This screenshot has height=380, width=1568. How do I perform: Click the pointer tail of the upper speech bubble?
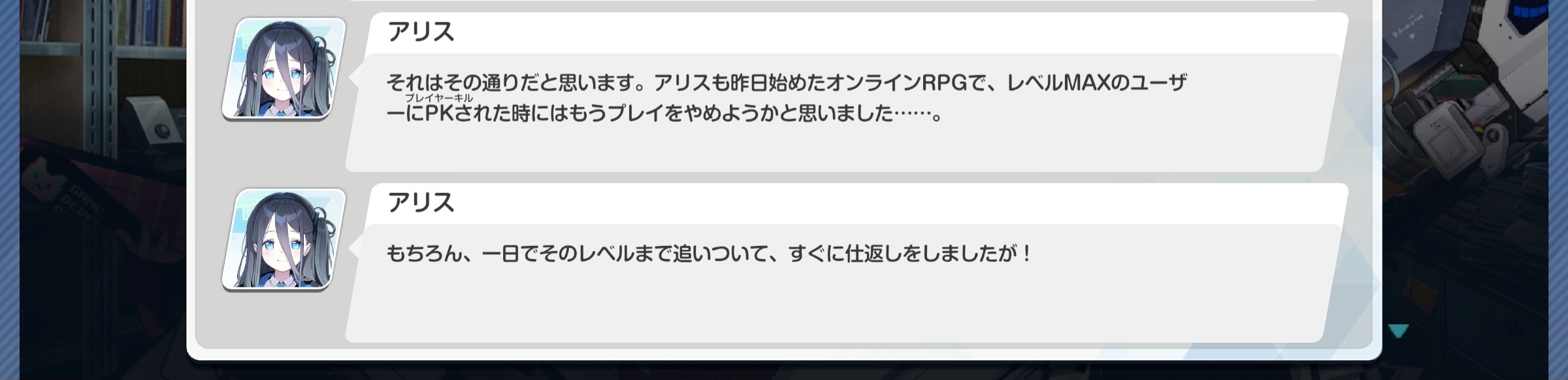[x=356, y=77]
